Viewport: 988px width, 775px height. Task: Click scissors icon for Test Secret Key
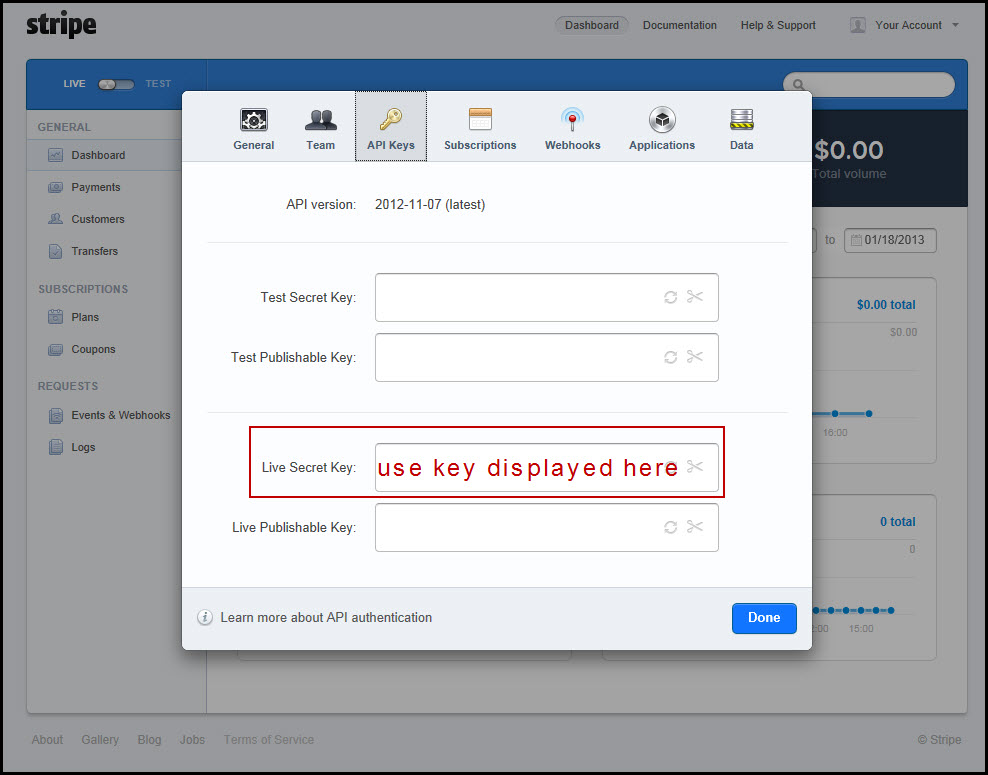tap(694, 297)
